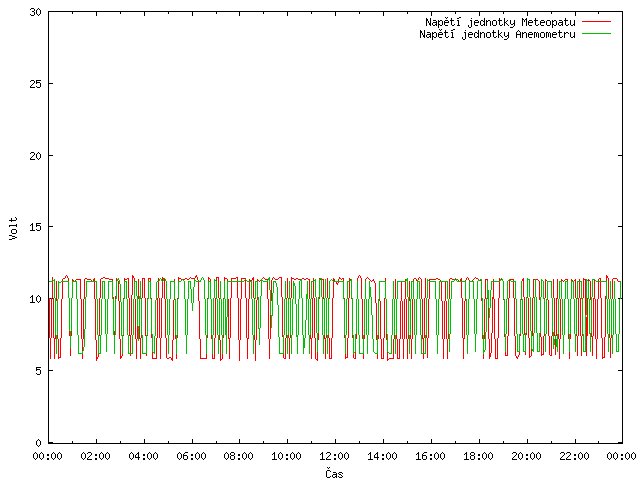Click the x-axis time label 08:00
This screenshot has height=480, width=640.
pos(238,456)
